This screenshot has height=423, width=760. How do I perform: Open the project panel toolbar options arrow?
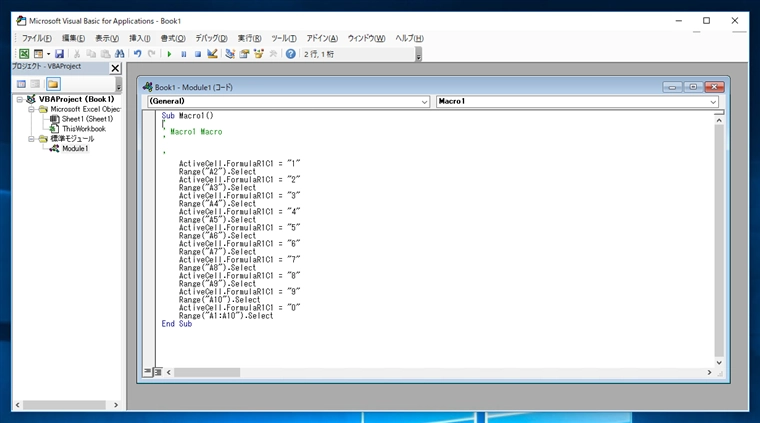(118, 85)
